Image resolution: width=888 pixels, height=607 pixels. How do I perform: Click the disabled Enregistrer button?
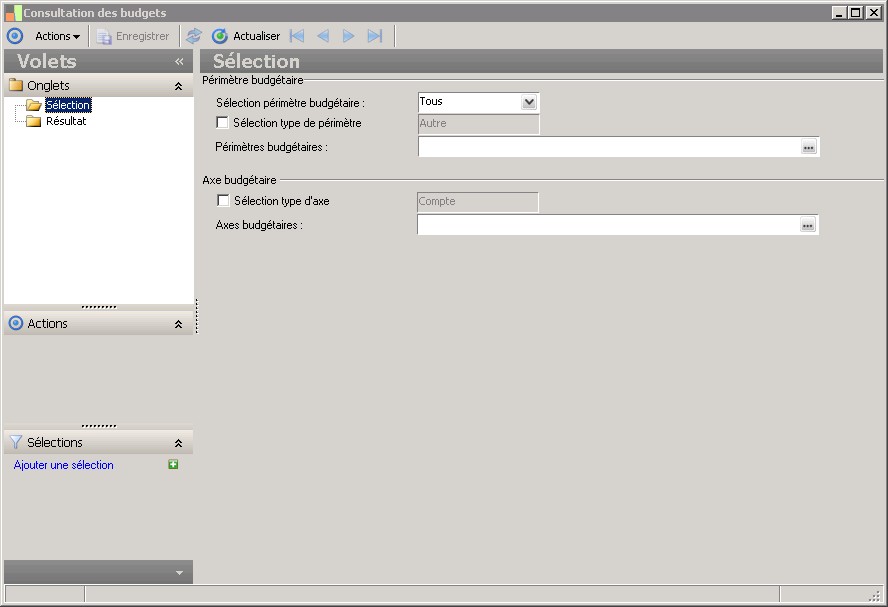click(x=133, y=36)
